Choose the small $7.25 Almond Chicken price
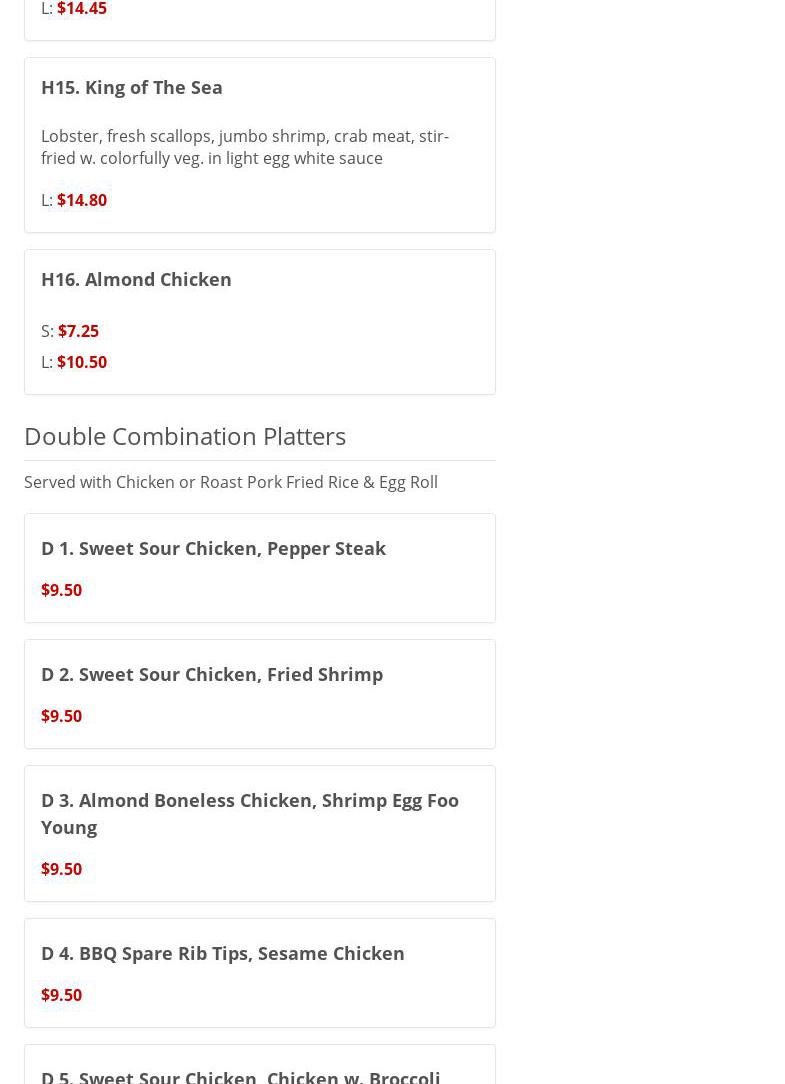 pyautogui.click(x=78, y=331)
